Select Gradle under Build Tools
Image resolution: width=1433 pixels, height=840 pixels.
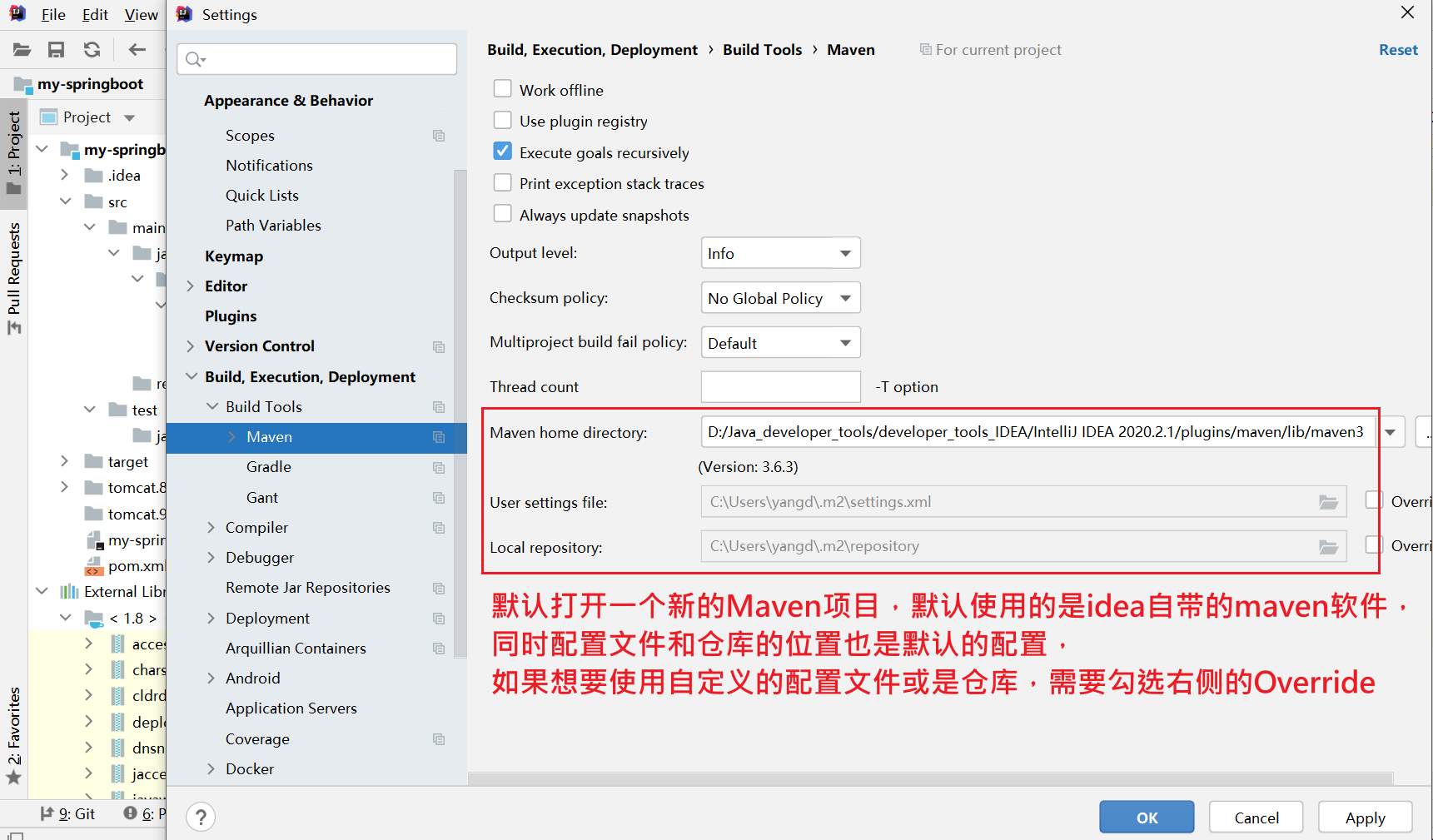269,467
